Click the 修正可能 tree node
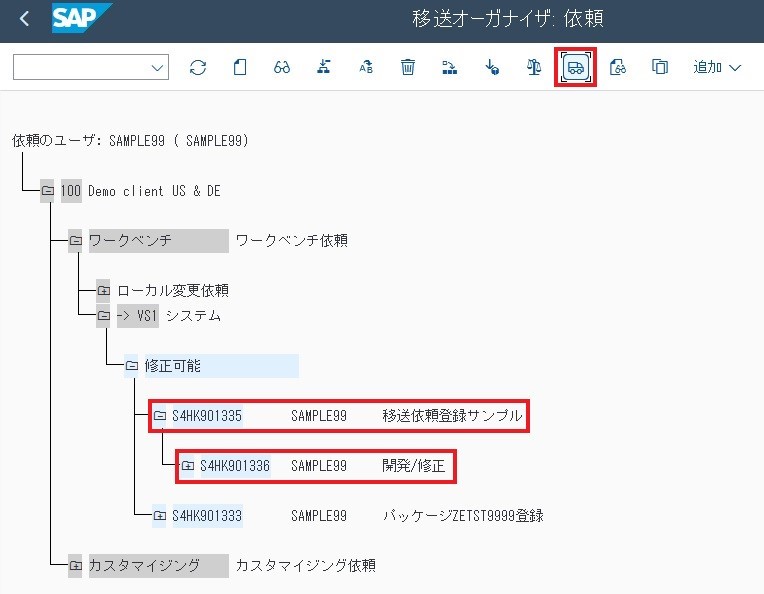 coord(172,366)
